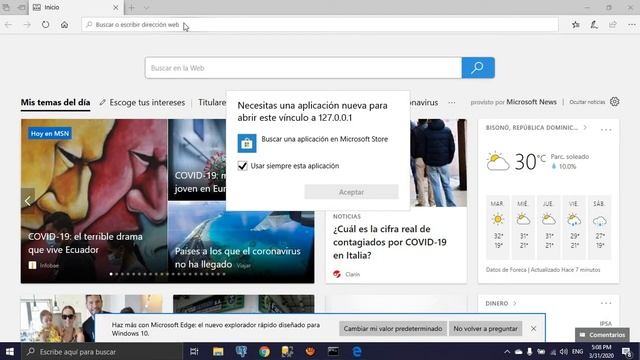Select the MAR weather forecast day
Screen dimensions: 640x360
498,227
